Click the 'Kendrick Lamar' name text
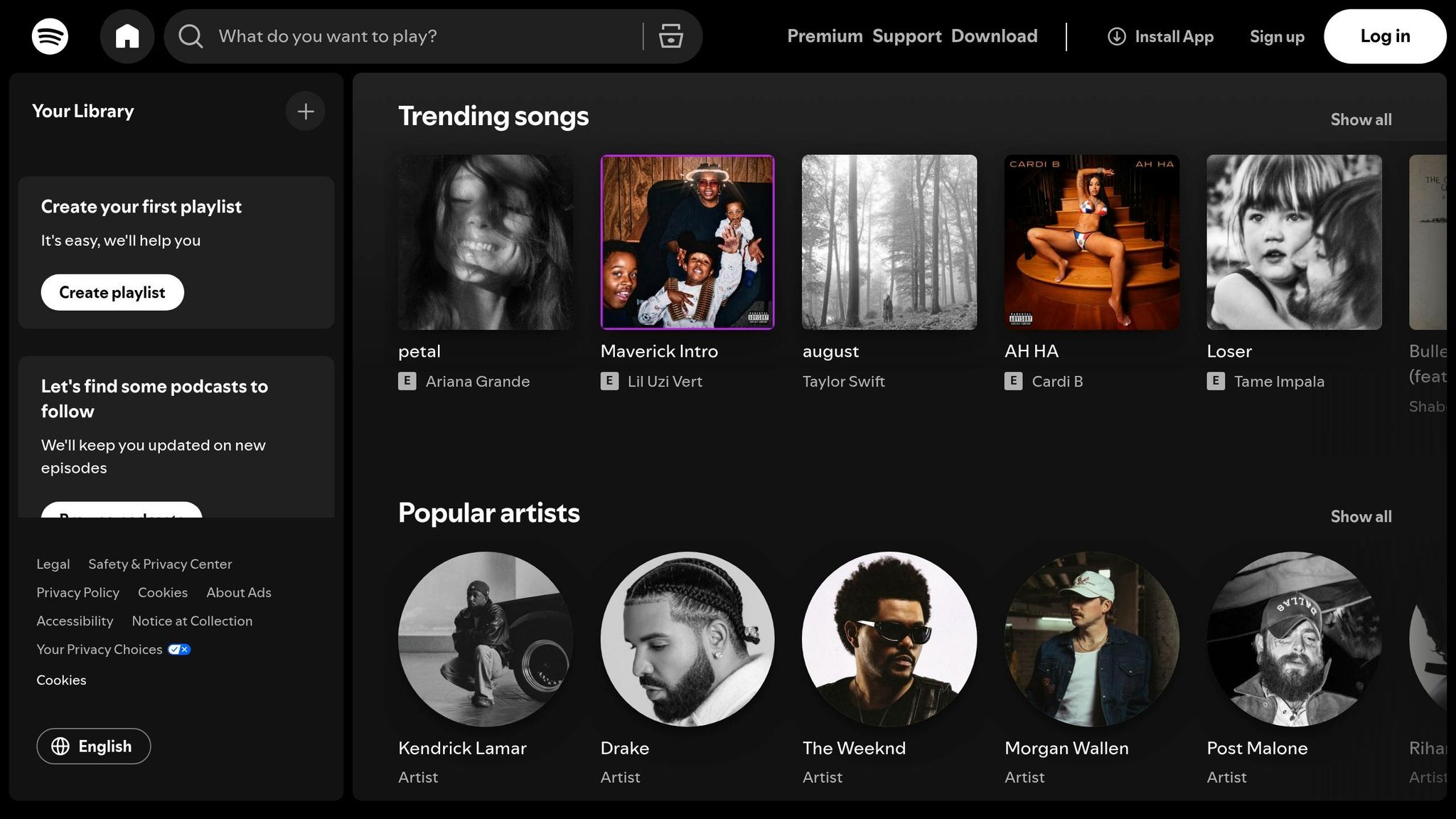 pos(462,748)
